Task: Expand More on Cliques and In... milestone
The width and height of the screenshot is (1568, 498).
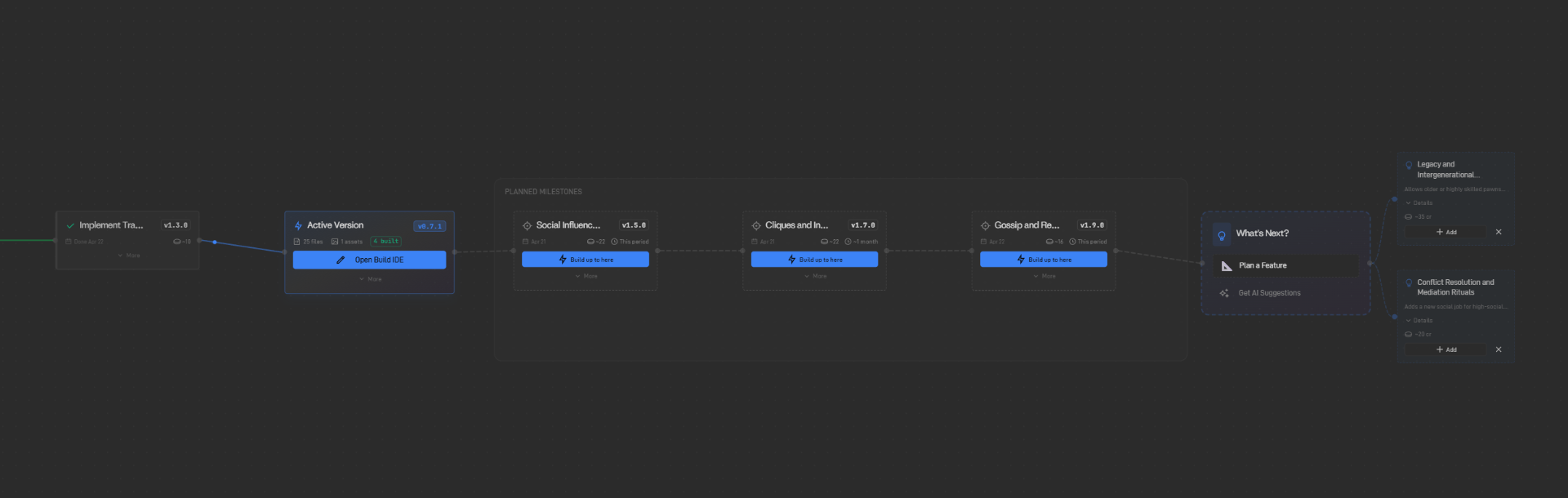Action: click(x=815, y=276)
